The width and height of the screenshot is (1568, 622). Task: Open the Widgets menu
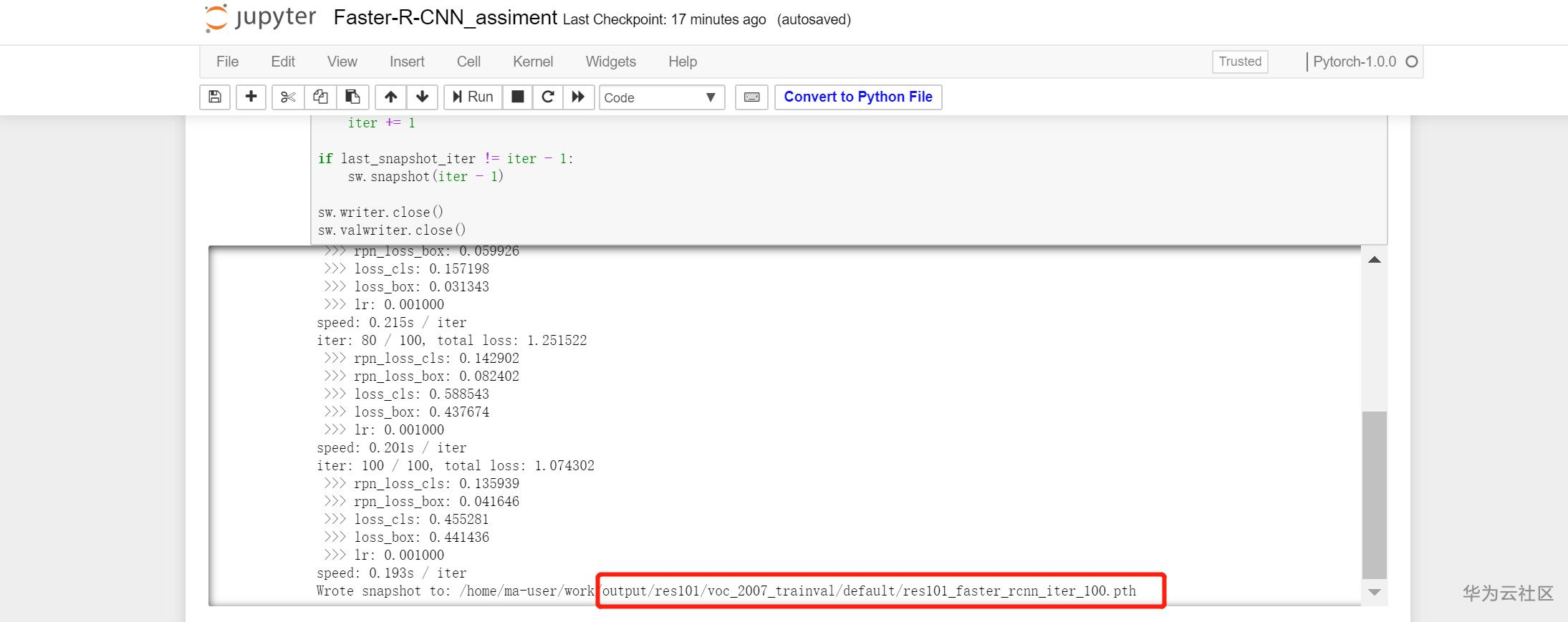click(610, 62)
